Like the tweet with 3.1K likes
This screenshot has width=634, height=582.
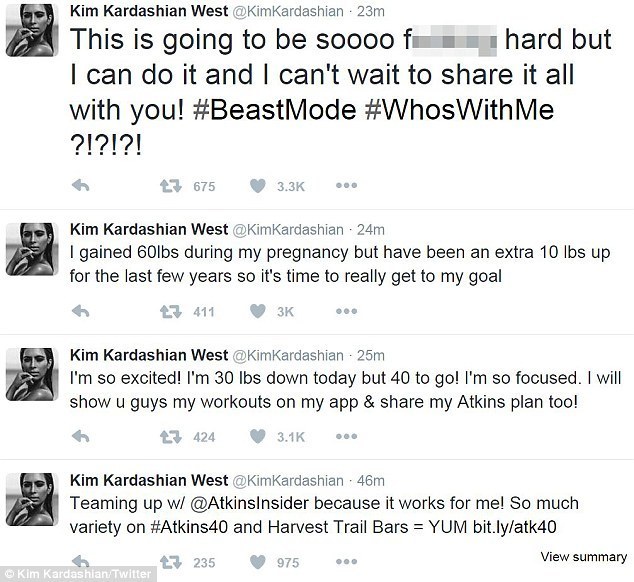point(258,436)
